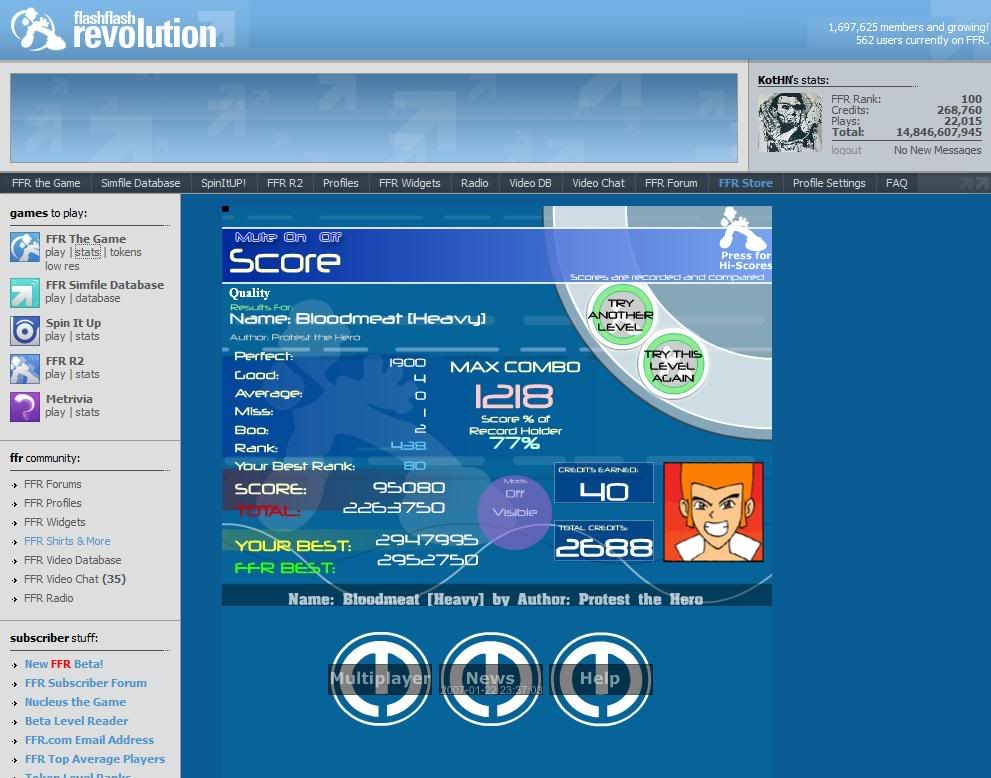Screen dimensions: 991x778
Task: Click the FlashFlash Revolution logo
Action: point(115,30)
